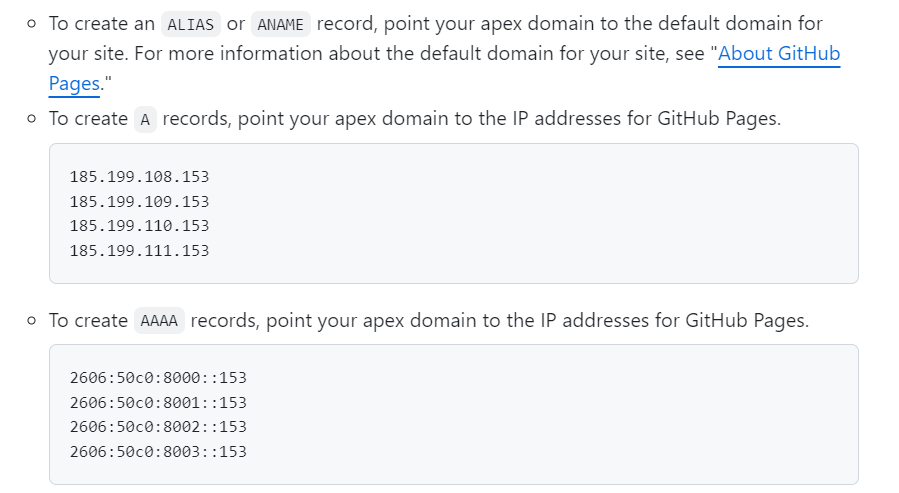Click IPv6 address 2606:50c0:8000::153
The width and height of the screenshot is (899, 493).
(158, 378)
